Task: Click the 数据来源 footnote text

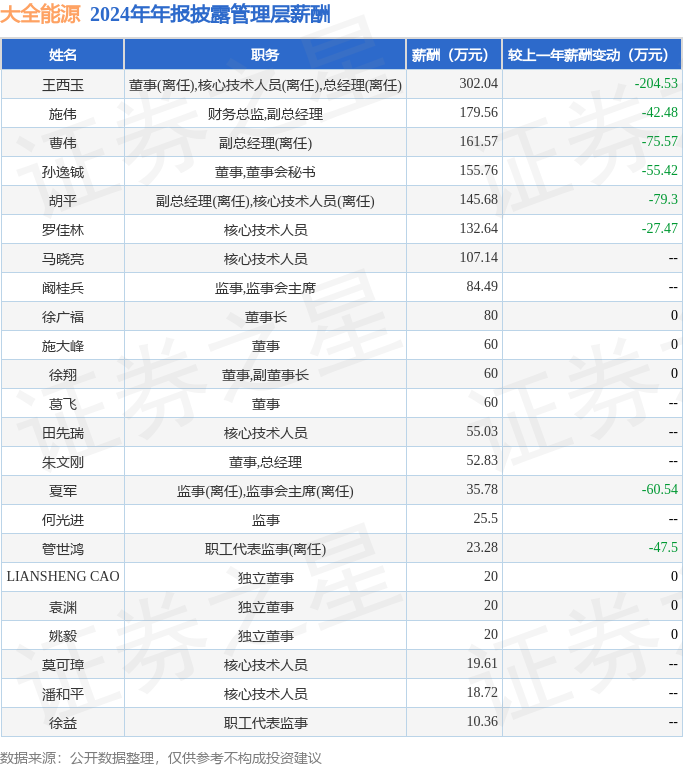Action: pyautogui.click(x=160, y=758)
